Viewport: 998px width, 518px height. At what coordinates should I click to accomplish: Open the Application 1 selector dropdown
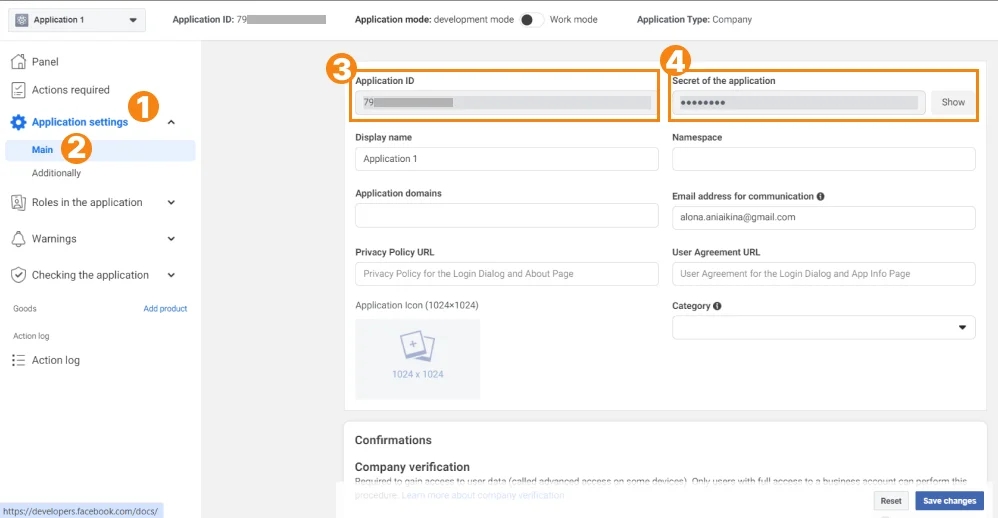(77, 20)
